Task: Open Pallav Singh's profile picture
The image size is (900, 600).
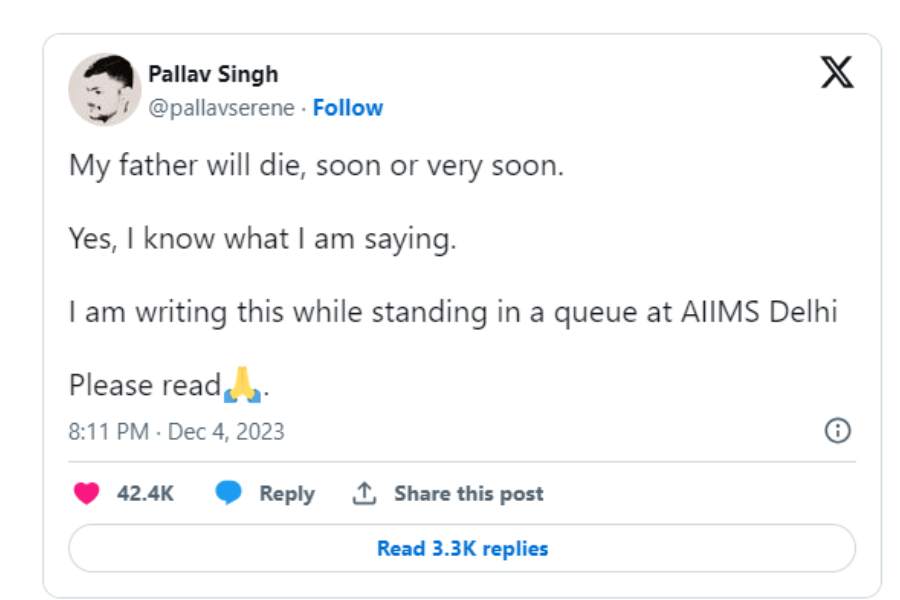Action: (104, 90)
